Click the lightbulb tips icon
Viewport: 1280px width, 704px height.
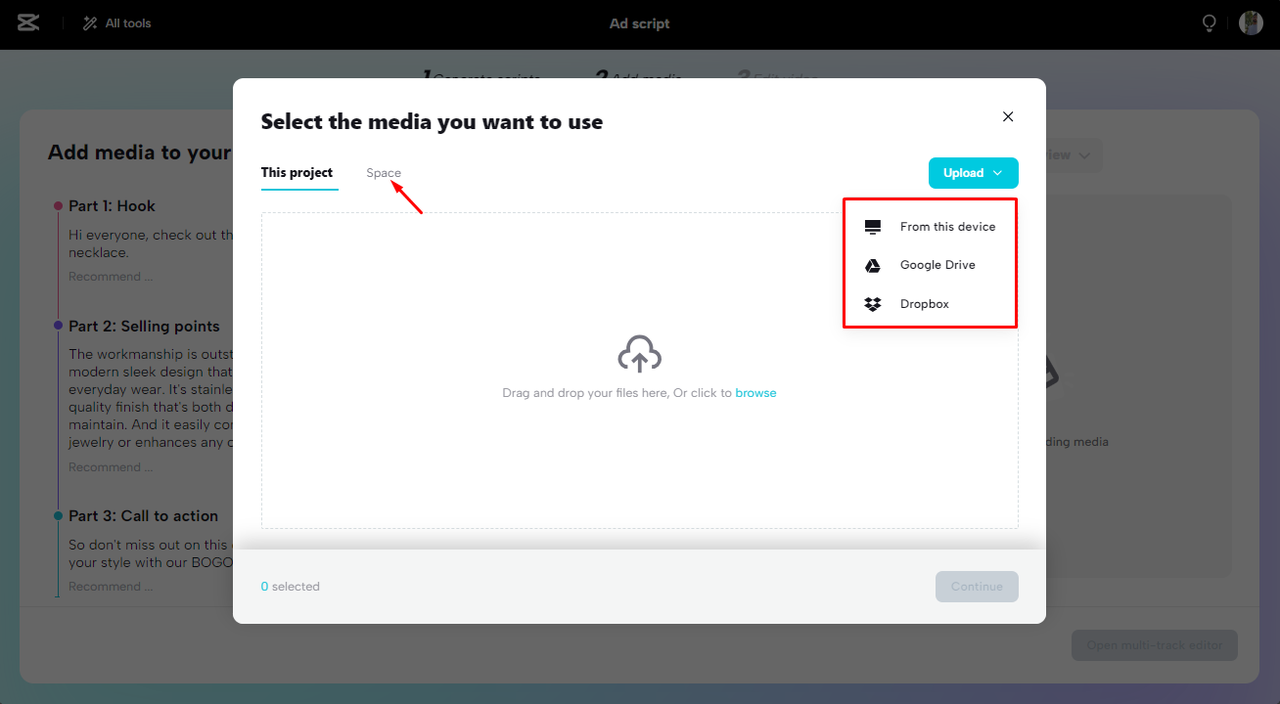1209,23
